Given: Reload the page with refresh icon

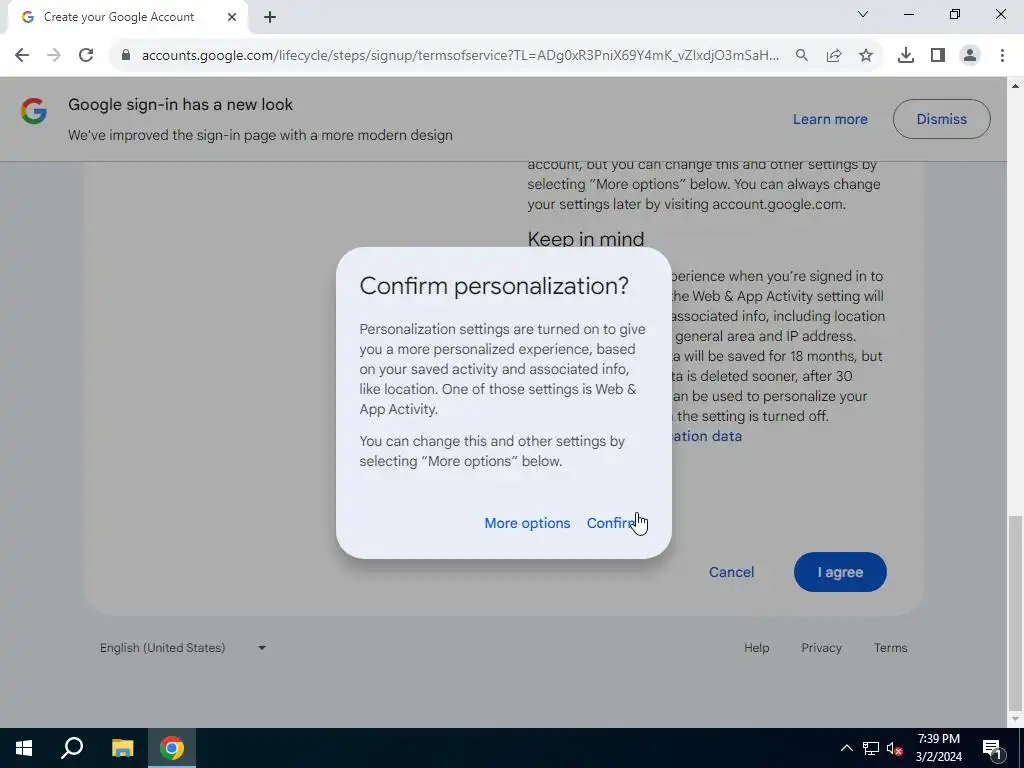Looking at the screenshot, I should click(86, 55).
